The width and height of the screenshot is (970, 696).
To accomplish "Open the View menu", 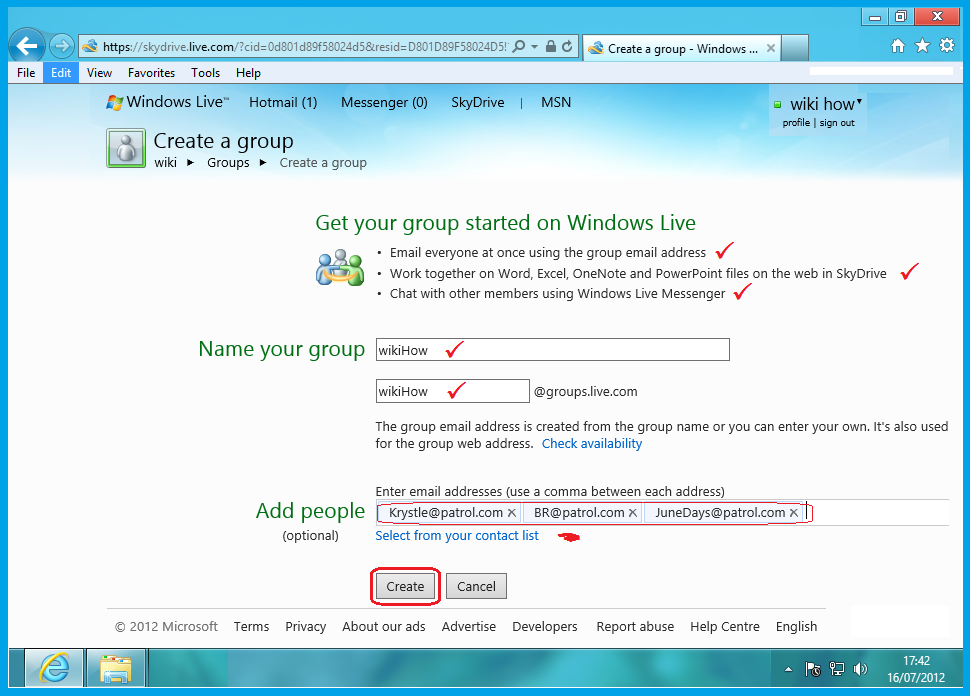I will click(99, 73).
